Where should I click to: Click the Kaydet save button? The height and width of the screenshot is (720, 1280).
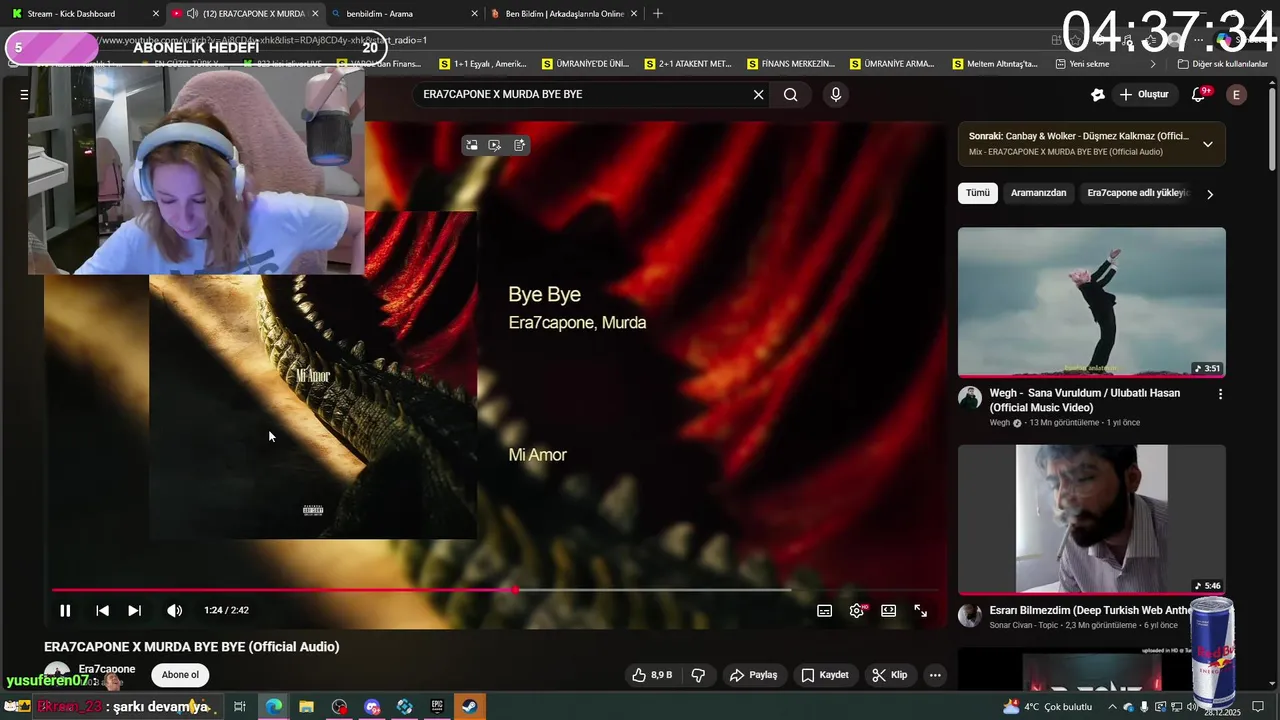pos(825,675)
